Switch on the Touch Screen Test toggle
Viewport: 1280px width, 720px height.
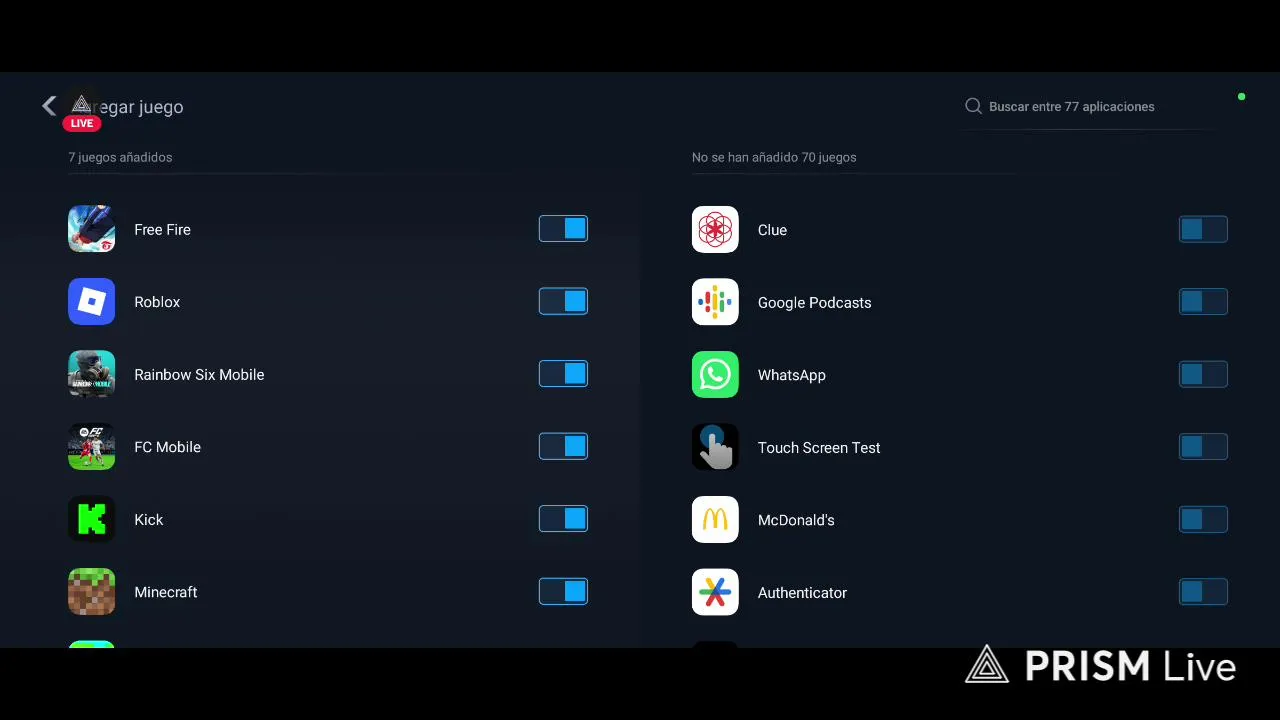(1203, 446)
